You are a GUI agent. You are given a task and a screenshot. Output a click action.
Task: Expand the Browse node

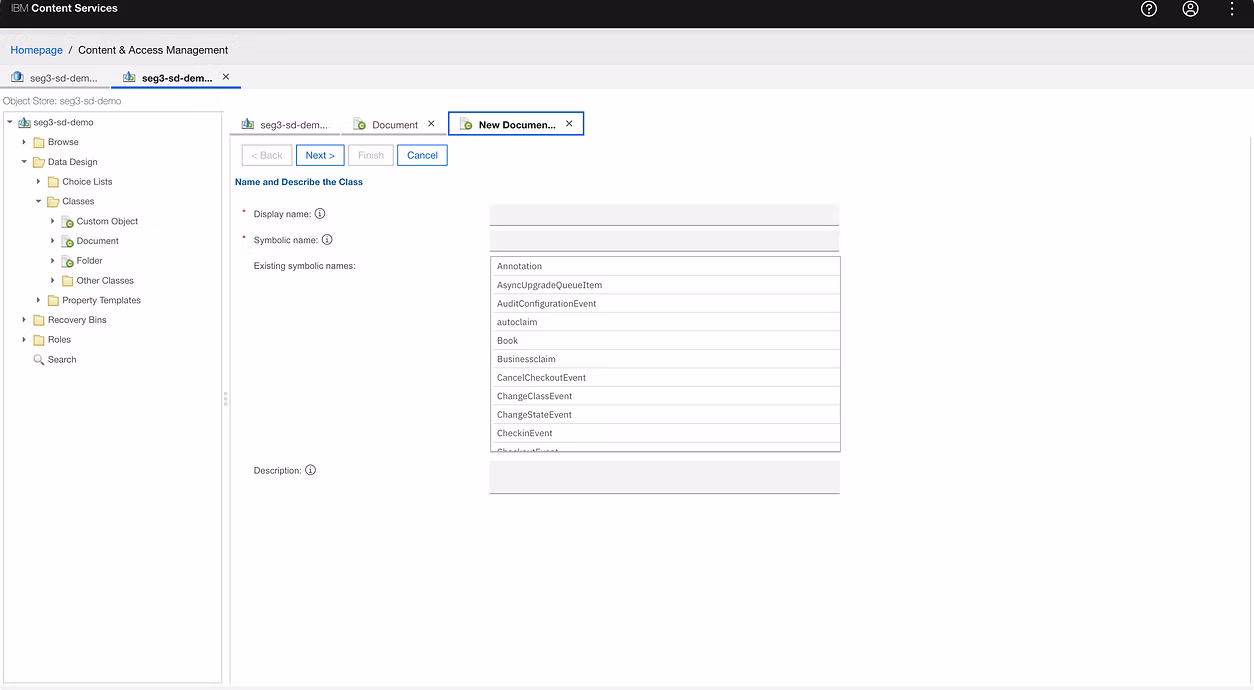click(x=24, y=142)
